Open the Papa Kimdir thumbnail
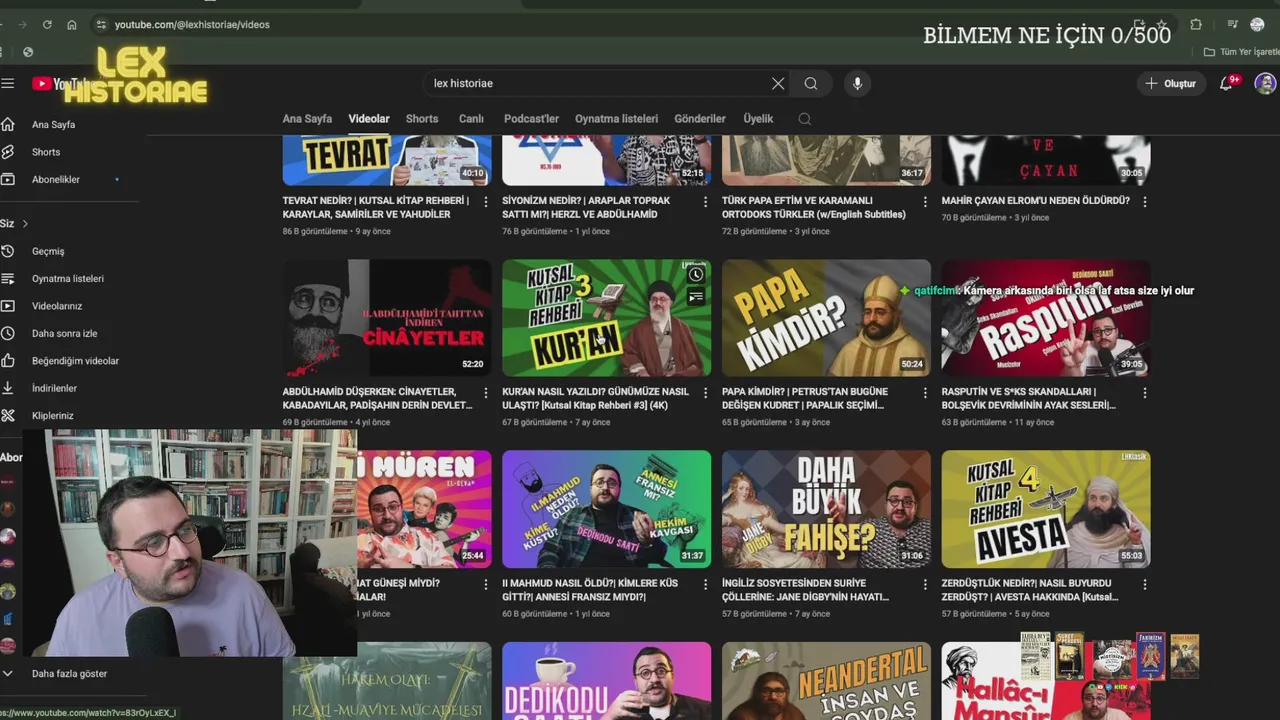The height and width of the screenshot is (720, 1280). (826, 318)
